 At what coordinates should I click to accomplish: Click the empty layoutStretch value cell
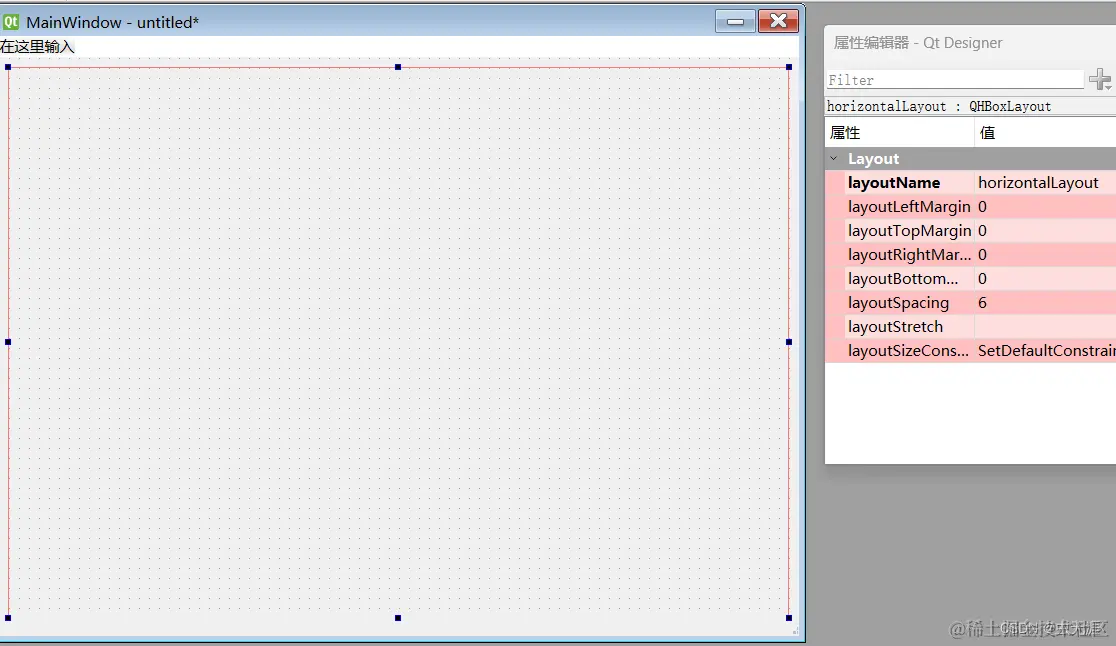click(x=1045, y=327)
